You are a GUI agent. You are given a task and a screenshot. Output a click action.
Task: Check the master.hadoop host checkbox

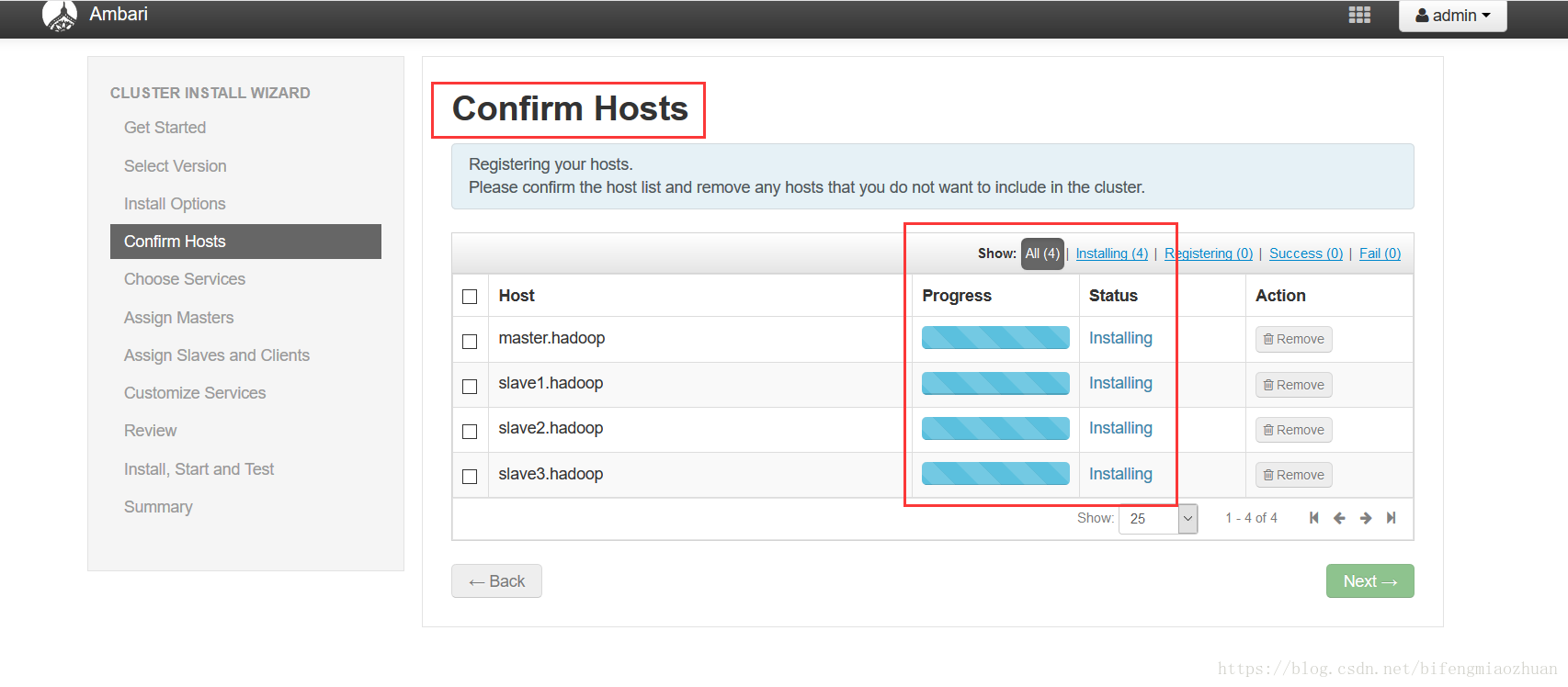click(x=470, y=342)
